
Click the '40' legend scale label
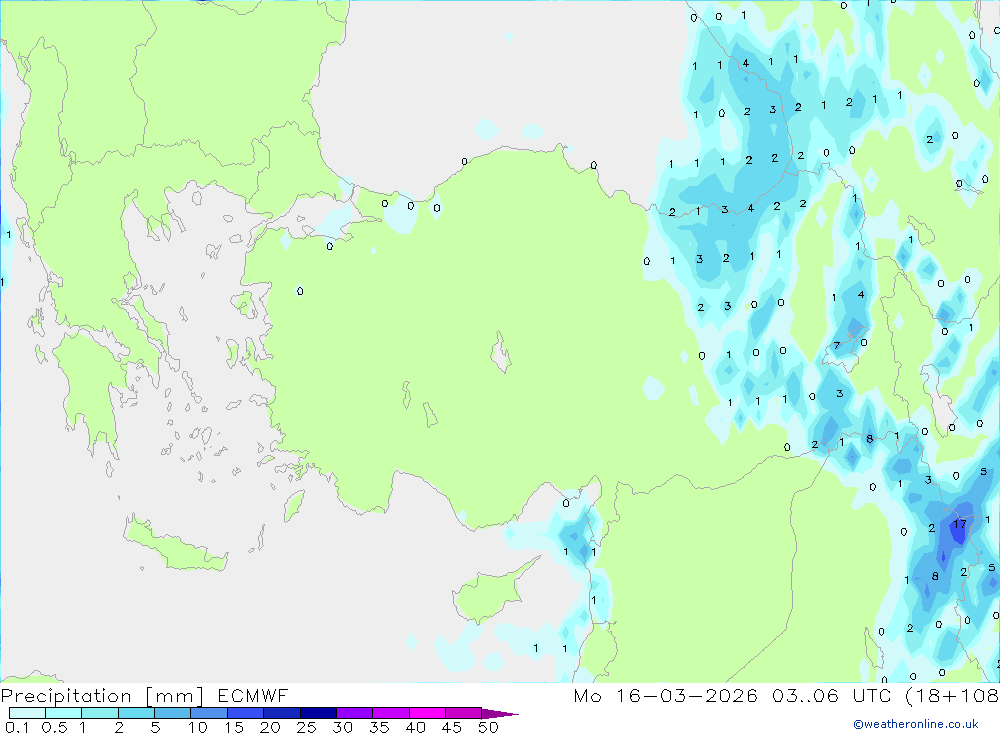[x=416, y=727]
